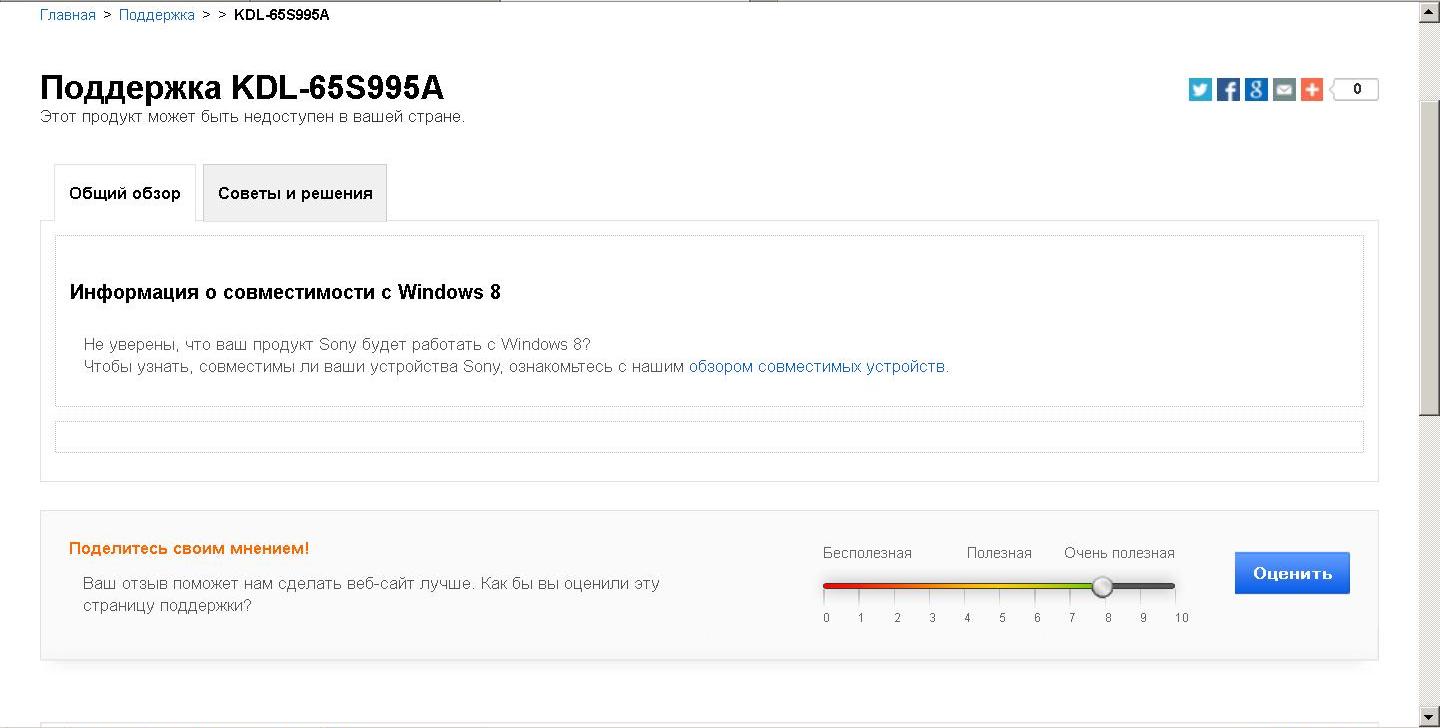Set rating to 5 on slider track

coord(1001,586)
